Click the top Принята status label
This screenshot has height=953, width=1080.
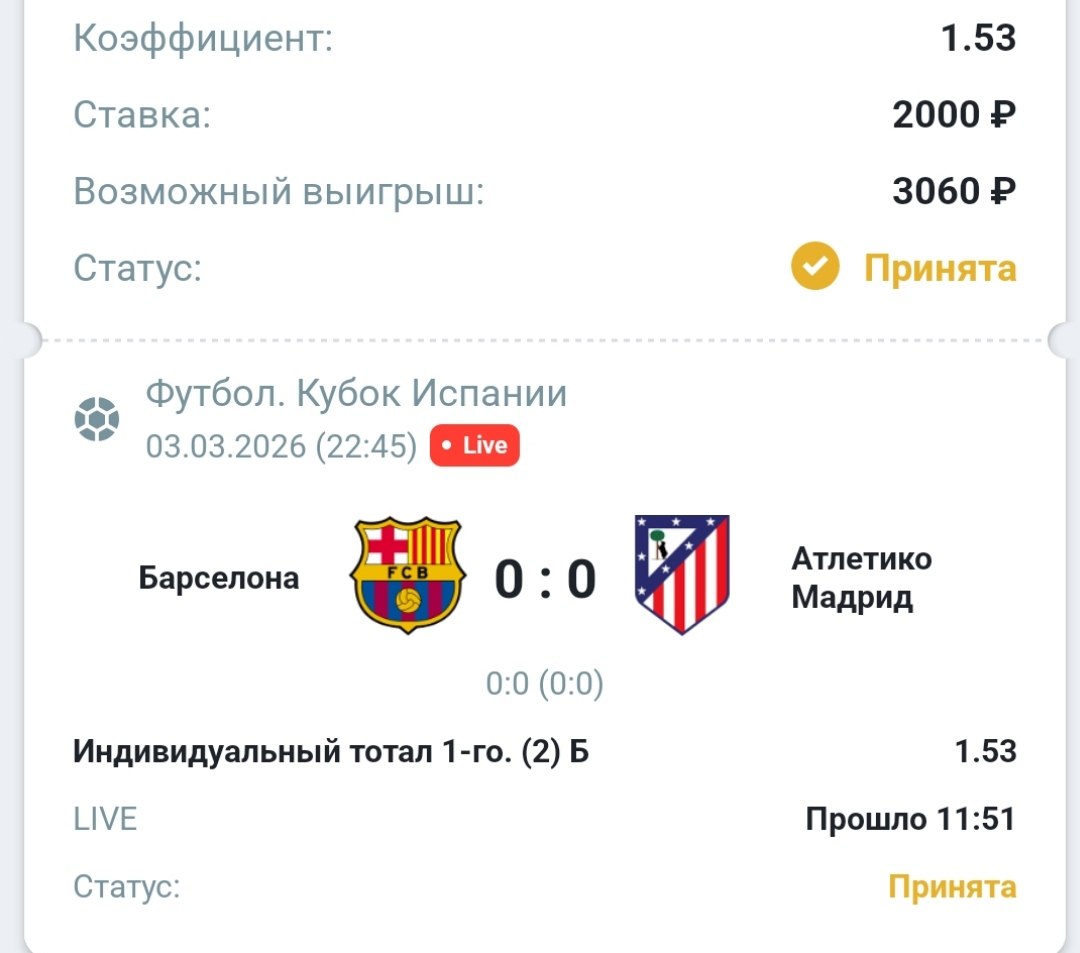tap(940, 268)
